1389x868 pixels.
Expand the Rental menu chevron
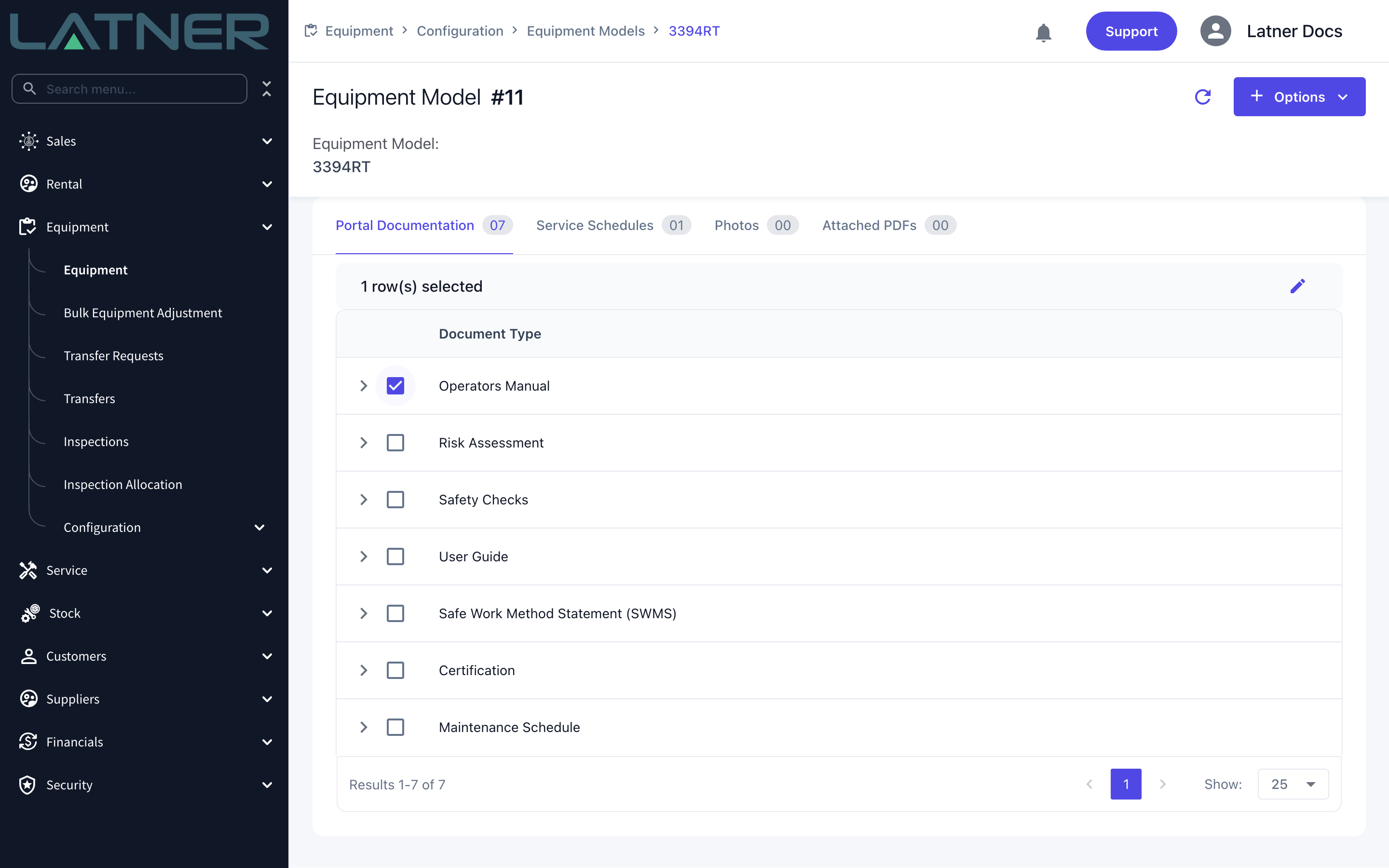(267, 184)
